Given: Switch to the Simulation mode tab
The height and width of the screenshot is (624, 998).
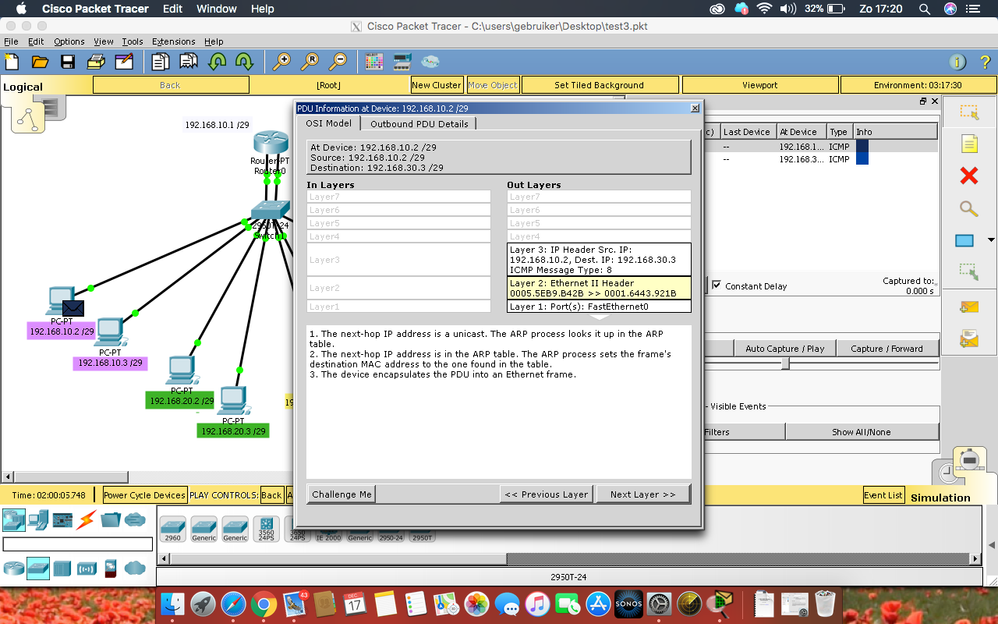Looking at the screenshot, I should click(940, 497).
